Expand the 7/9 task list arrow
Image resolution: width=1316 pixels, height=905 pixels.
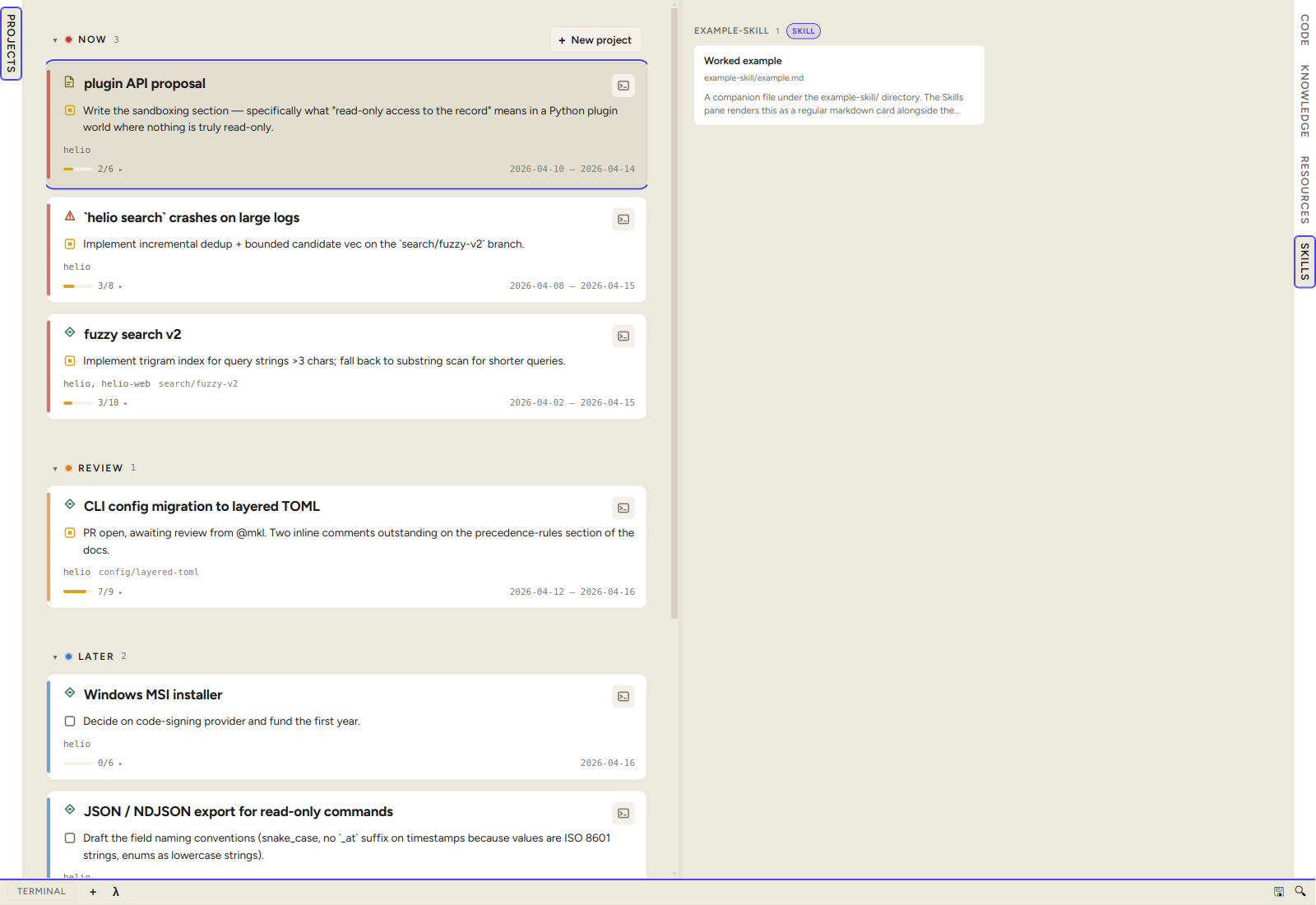click(x=120, y=592)
